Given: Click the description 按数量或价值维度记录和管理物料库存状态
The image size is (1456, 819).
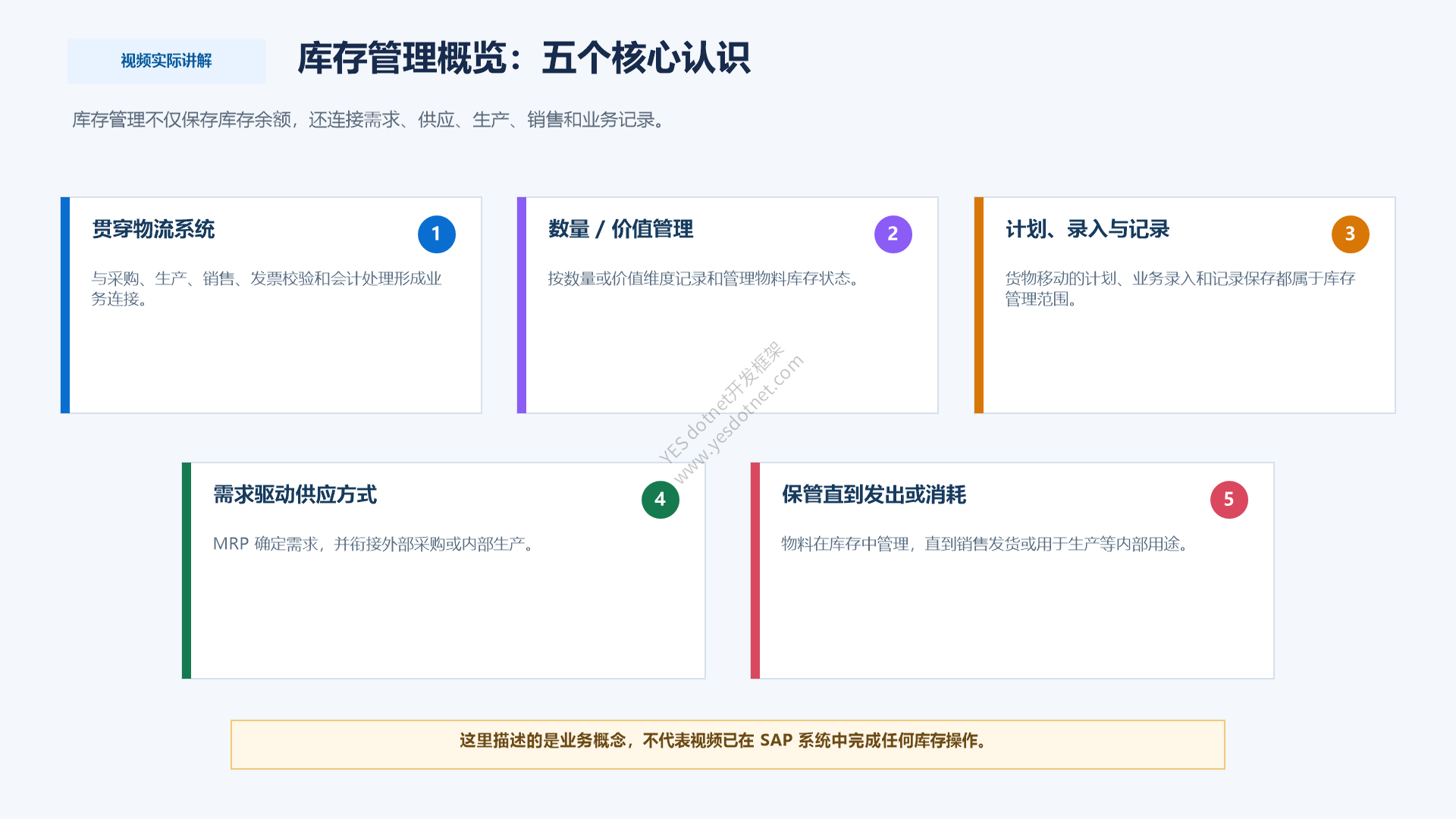Looking at the screenshot, I should pyautogui.click(x=704, y=279).
